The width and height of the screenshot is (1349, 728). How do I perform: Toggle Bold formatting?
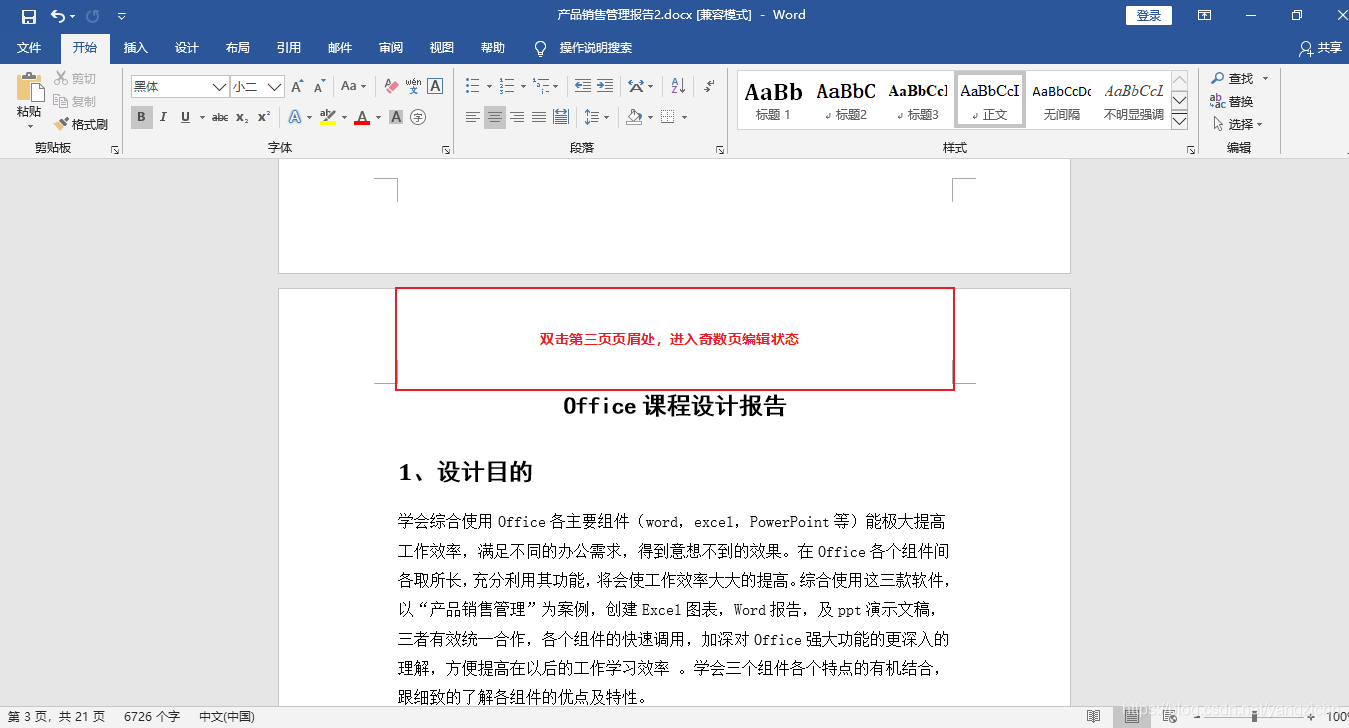(141, 117)
